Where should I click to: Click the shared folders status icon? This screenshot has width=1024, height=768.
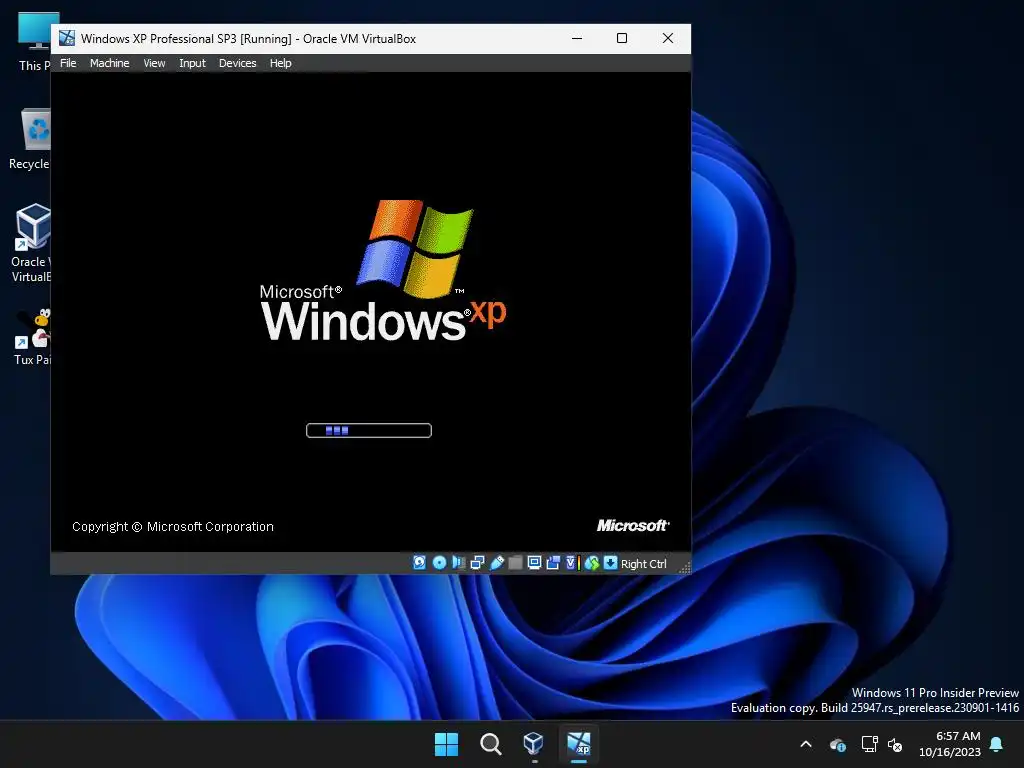[x=515, y=563]
